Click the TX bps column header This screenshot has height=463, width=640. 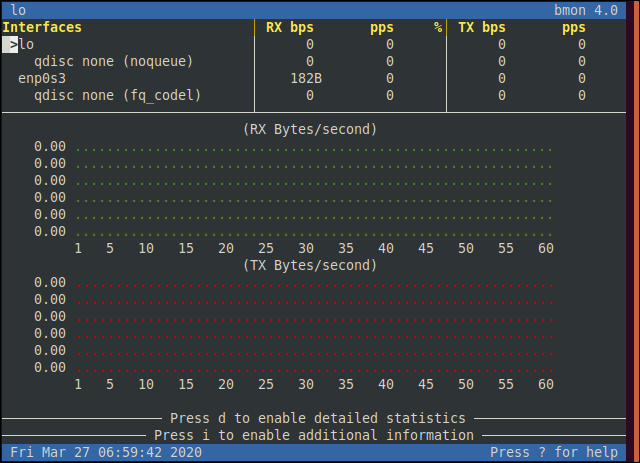pyautogui.click(x=482, y=27)
